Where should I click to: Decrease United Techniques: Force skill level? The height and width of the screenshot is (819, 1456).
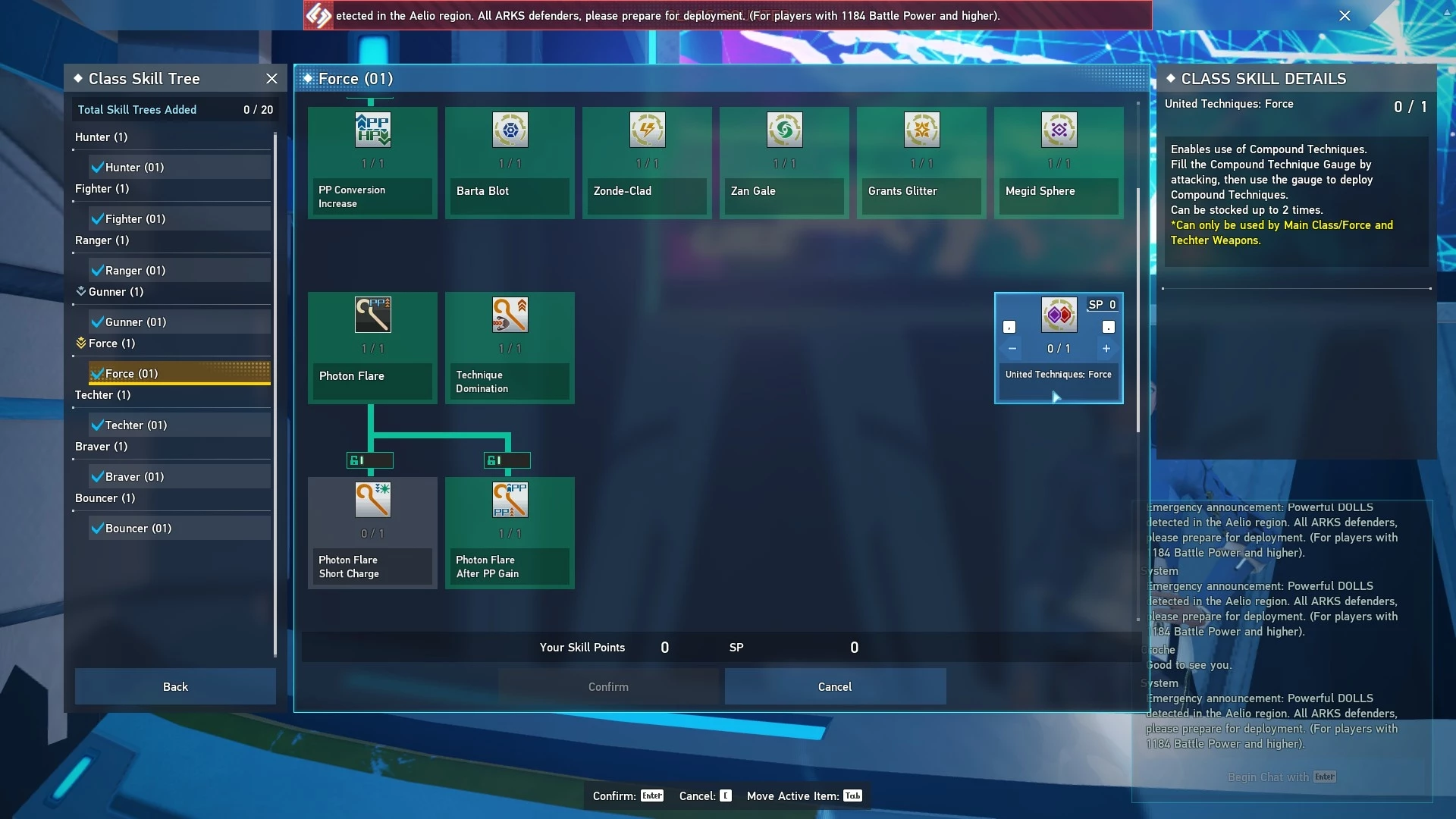[x=1012, y=349]
